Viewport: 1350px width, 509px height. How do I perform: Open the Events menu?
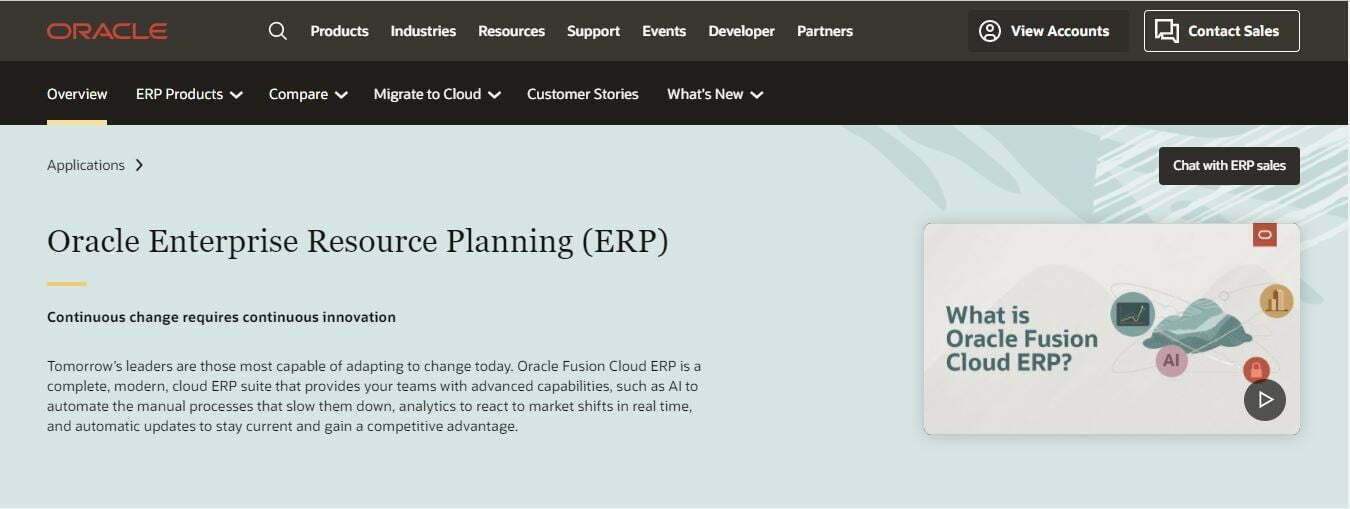[x=664, y=31]
